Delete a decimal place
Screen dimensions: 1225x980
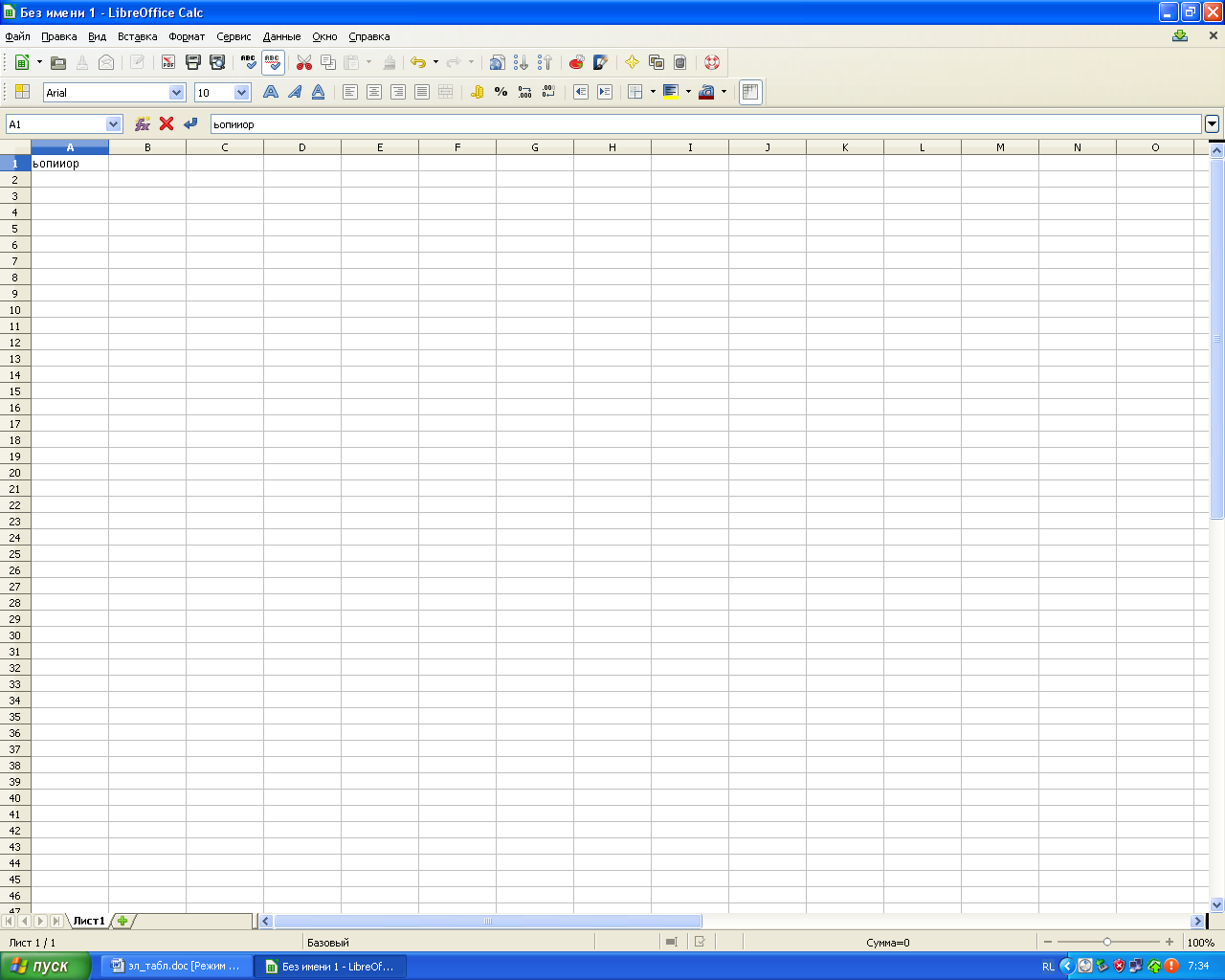tap(548, 92)
